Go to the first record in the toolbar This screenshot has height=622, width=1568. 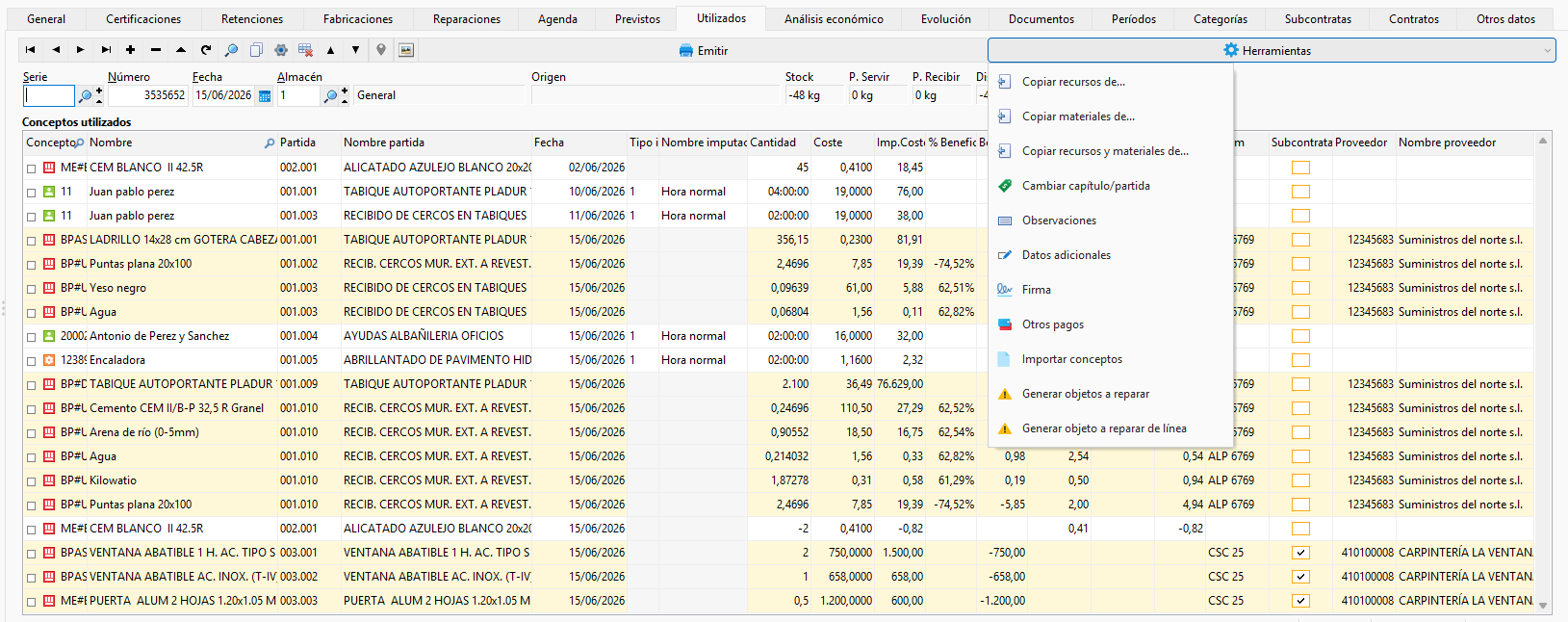point(31,50)
